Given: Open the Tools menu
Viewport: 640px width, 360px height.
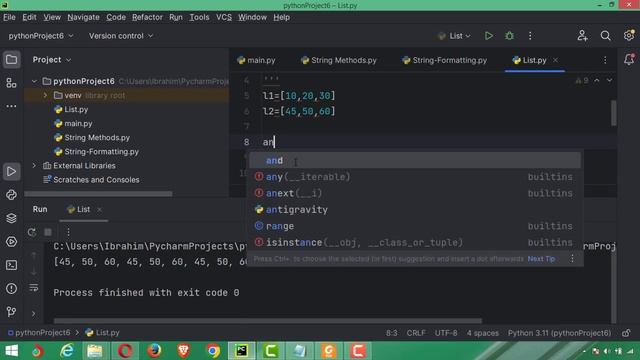Looking at the screenshot, I should [x=199, y=17].
